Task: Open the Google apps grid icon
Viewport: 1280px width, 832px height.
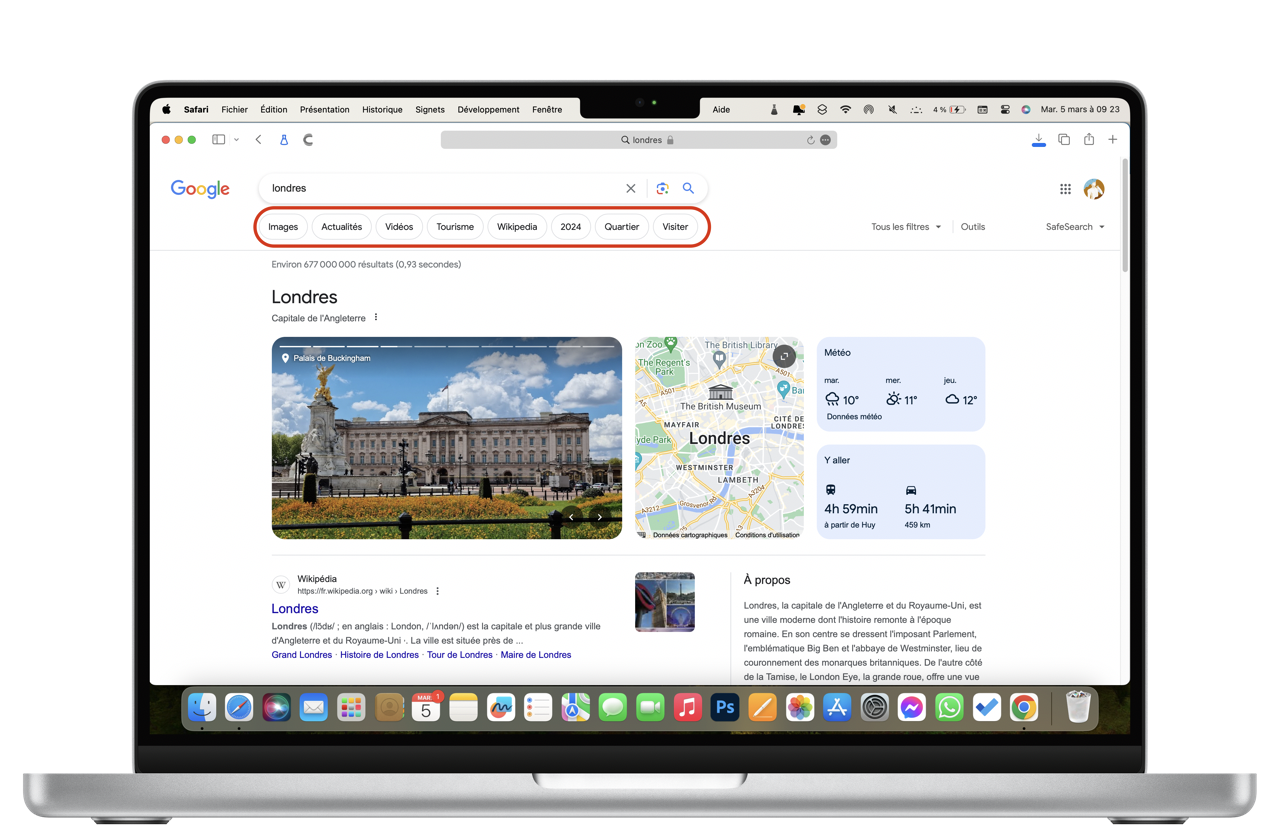Action: coord(1065,189)
